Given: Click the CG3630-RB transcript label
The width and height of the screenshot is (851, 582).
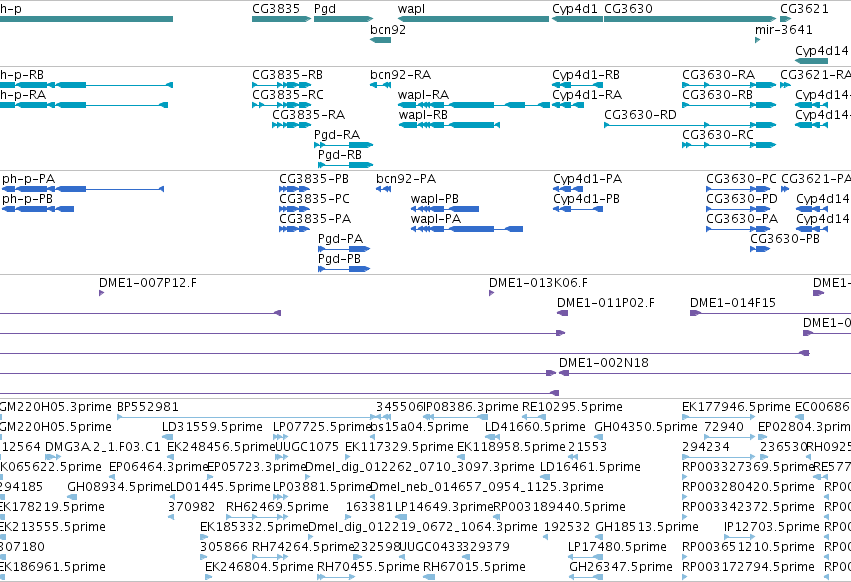Looking at the screenshot, I should click(717, 94).
